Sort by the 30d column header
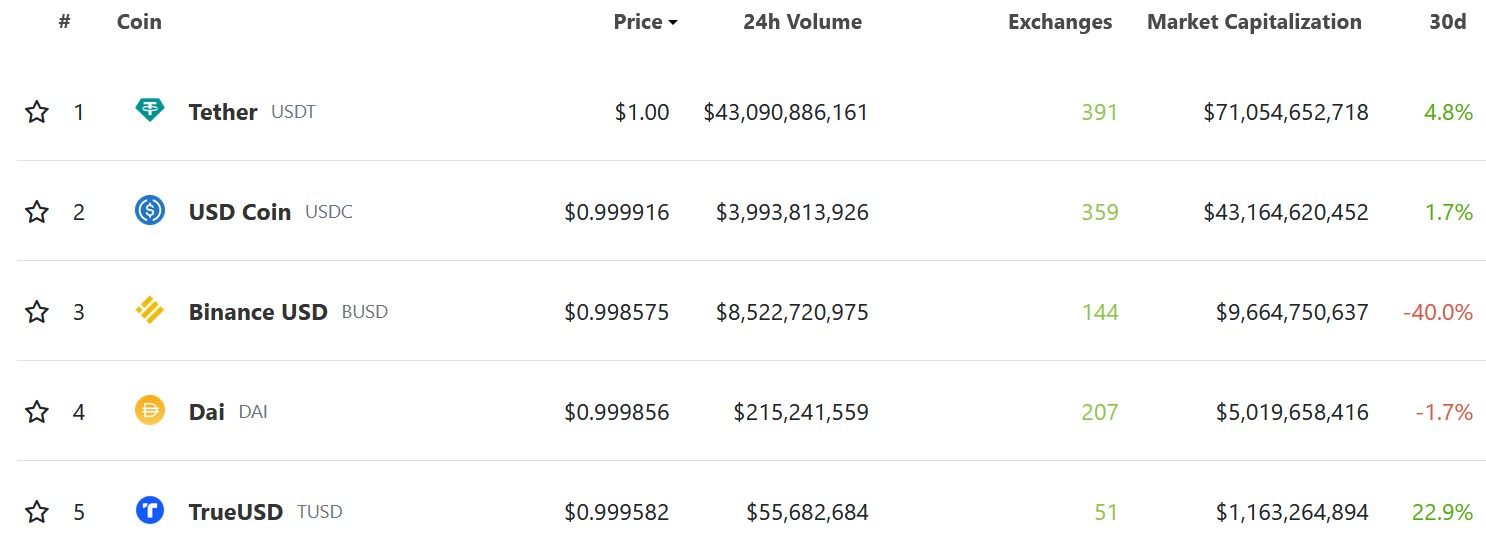Viewport: 1486px width, 546px height. coord(1447,22)
